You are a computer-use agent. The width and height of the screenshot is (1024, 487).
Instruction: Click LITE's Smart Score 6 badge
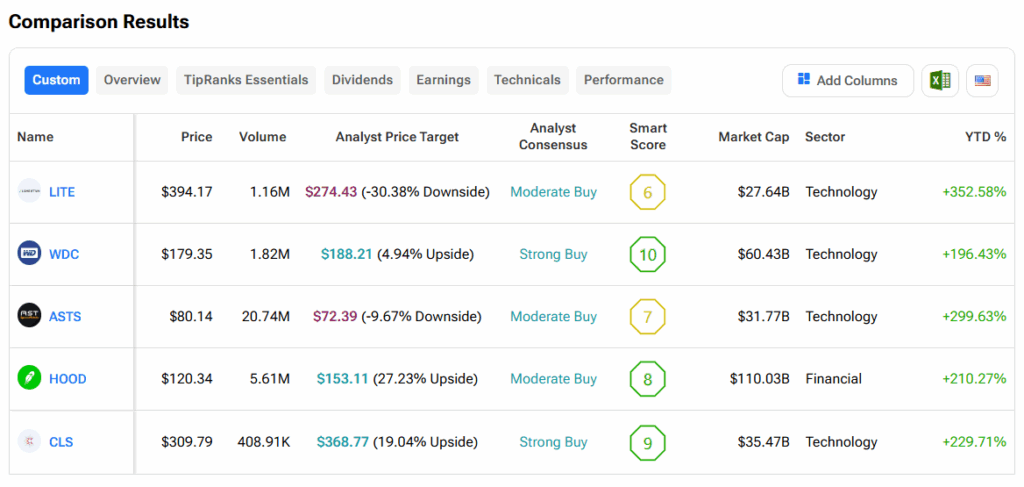pyautogui.click(x=647, y=192)
